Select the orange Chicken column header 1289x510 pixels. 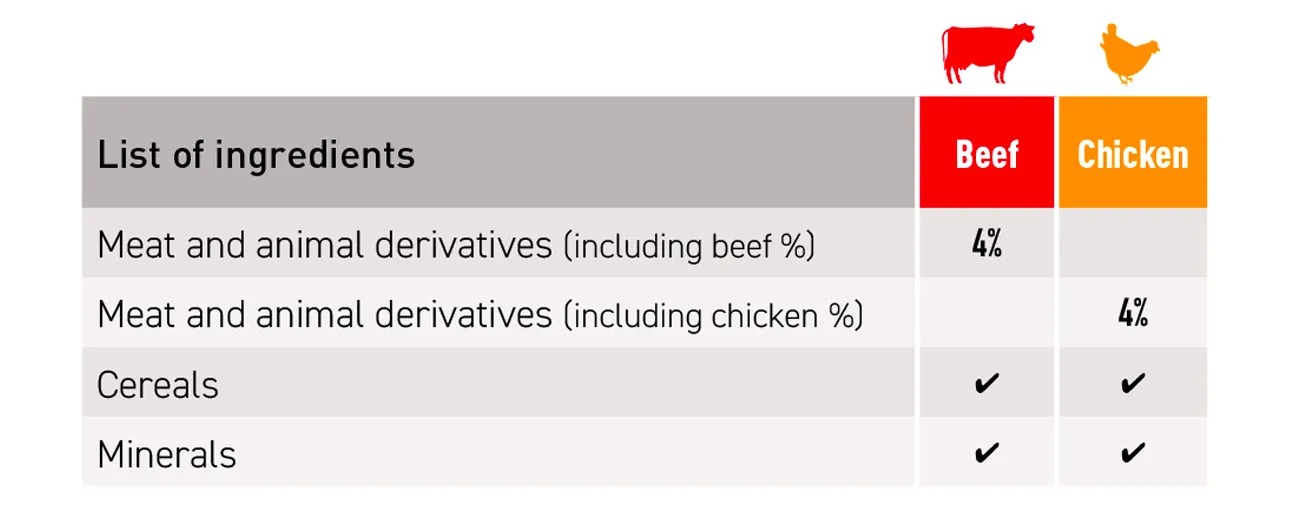[1133, 152]
